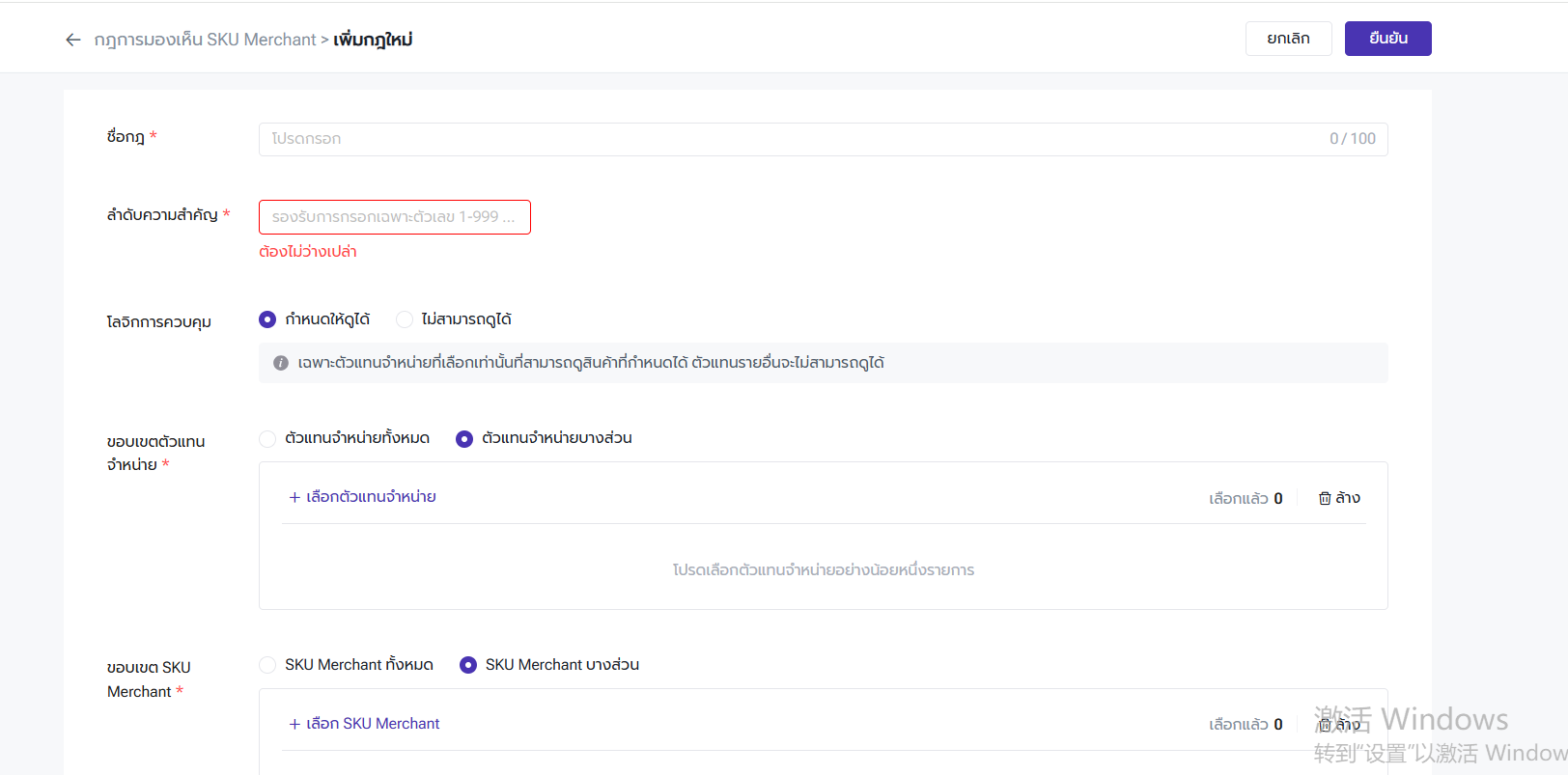
Task: Open the เลือกตัวแทนจำหน่าย selection link
Action: pyautogui.click(x=371, y=497)
